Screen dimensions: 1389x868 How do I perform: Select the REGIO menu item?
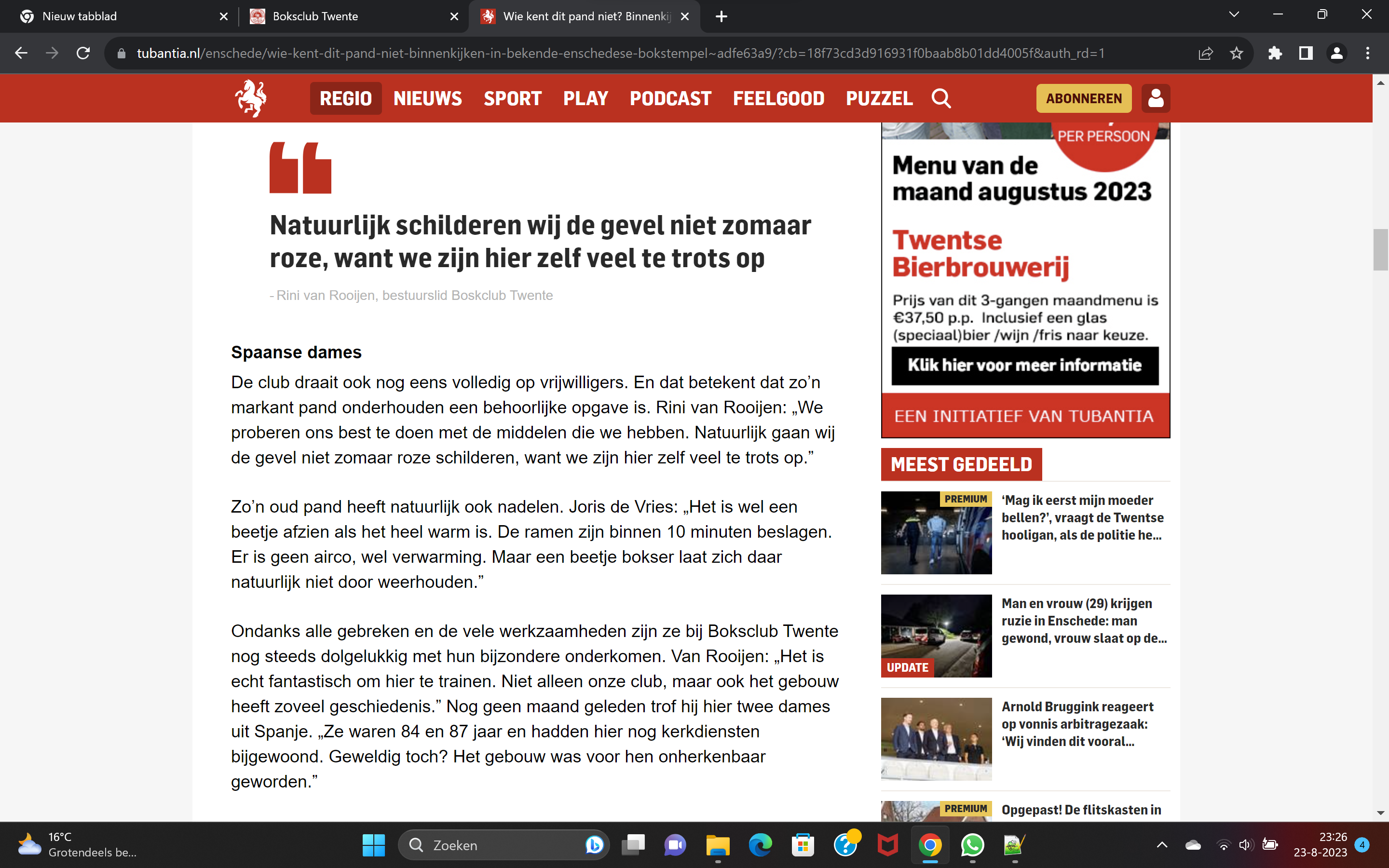coord(345,98)
